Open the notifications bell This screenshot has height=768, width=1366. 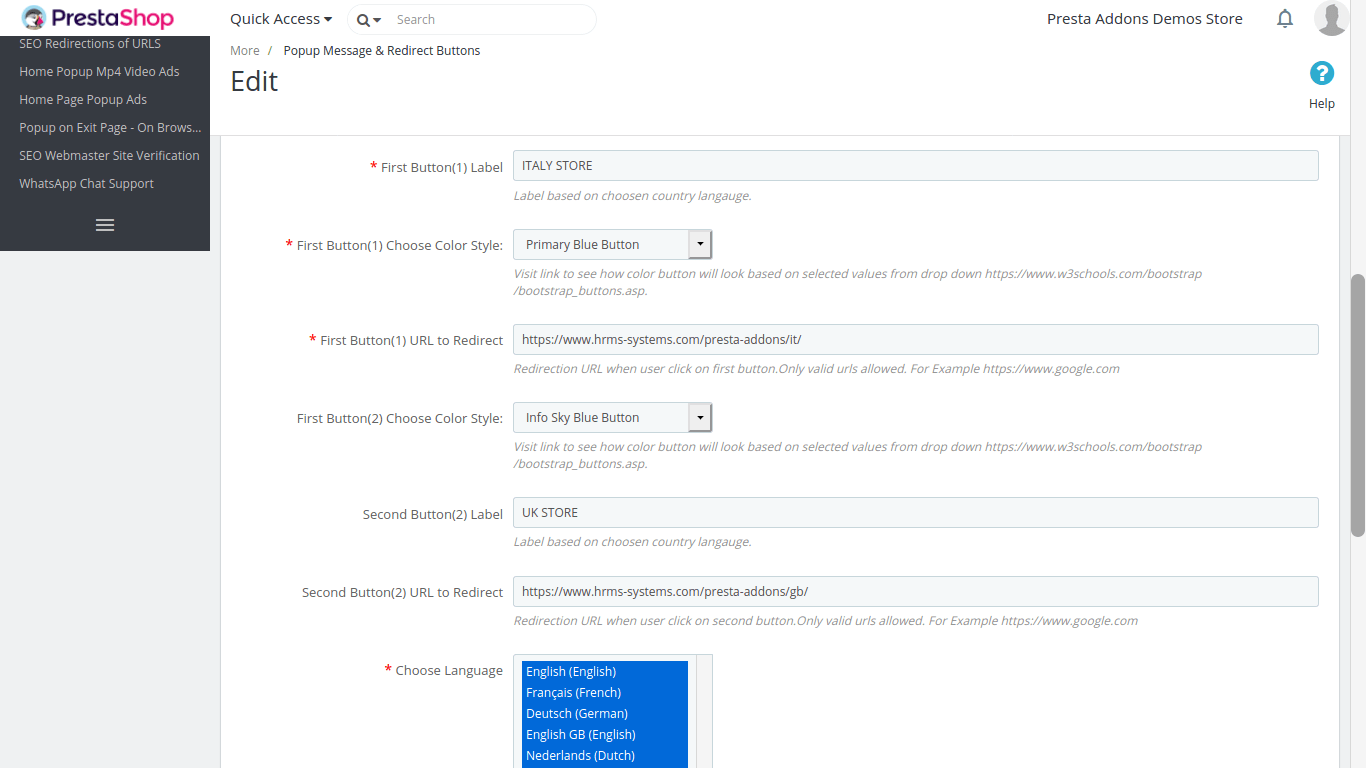pos(1285,19)
